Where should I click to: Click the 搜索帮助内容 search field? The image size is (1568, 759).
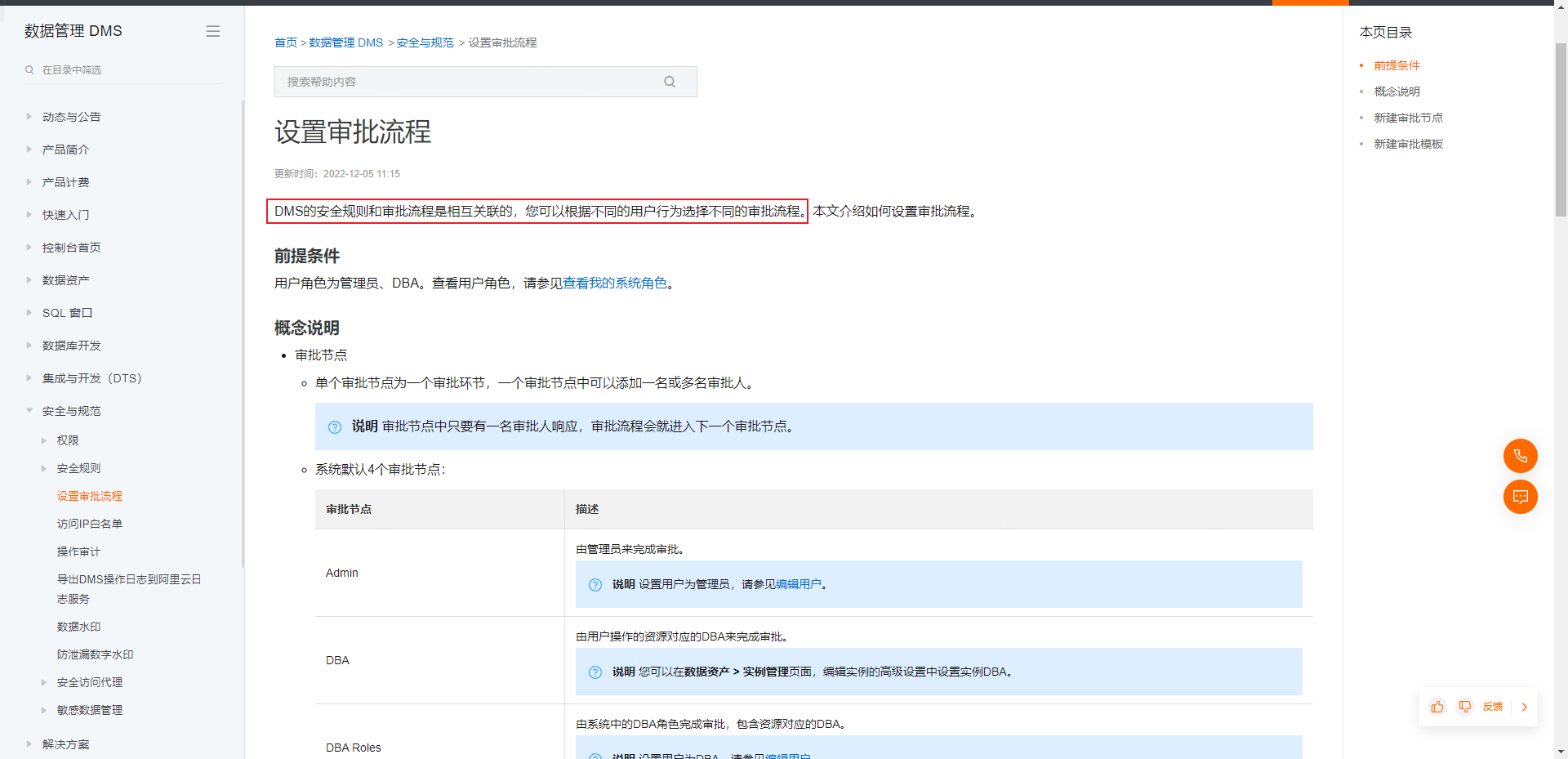(x=486, y=82)
